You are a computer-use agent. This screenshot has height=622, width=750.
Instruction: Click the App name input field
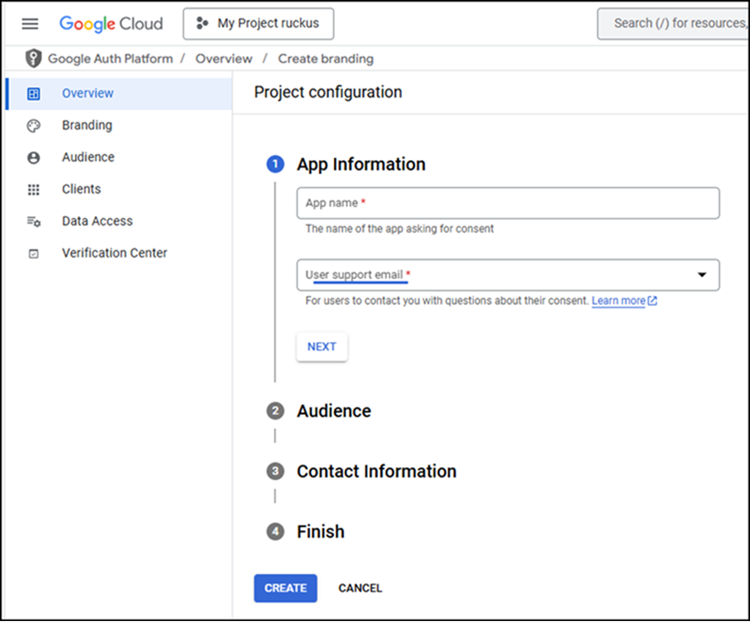pyautogui.click(x=508, y=203)
